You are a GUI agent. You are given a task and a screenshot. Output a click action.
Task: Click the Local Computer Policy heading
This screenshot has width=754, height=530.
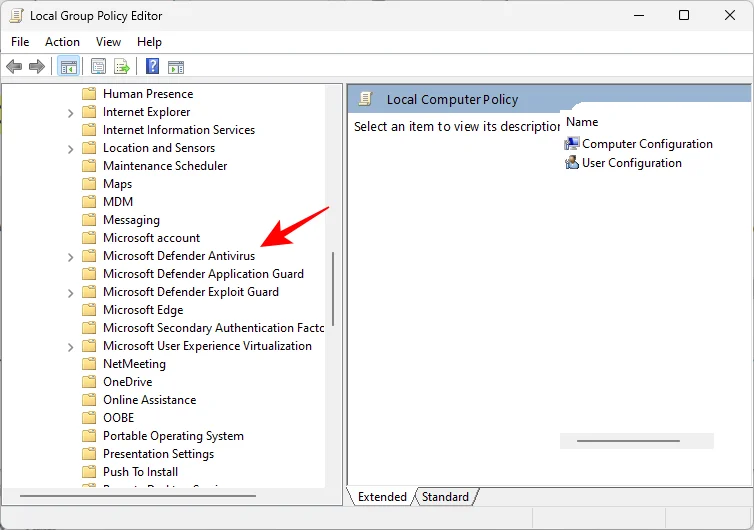(x=452, y=100)
